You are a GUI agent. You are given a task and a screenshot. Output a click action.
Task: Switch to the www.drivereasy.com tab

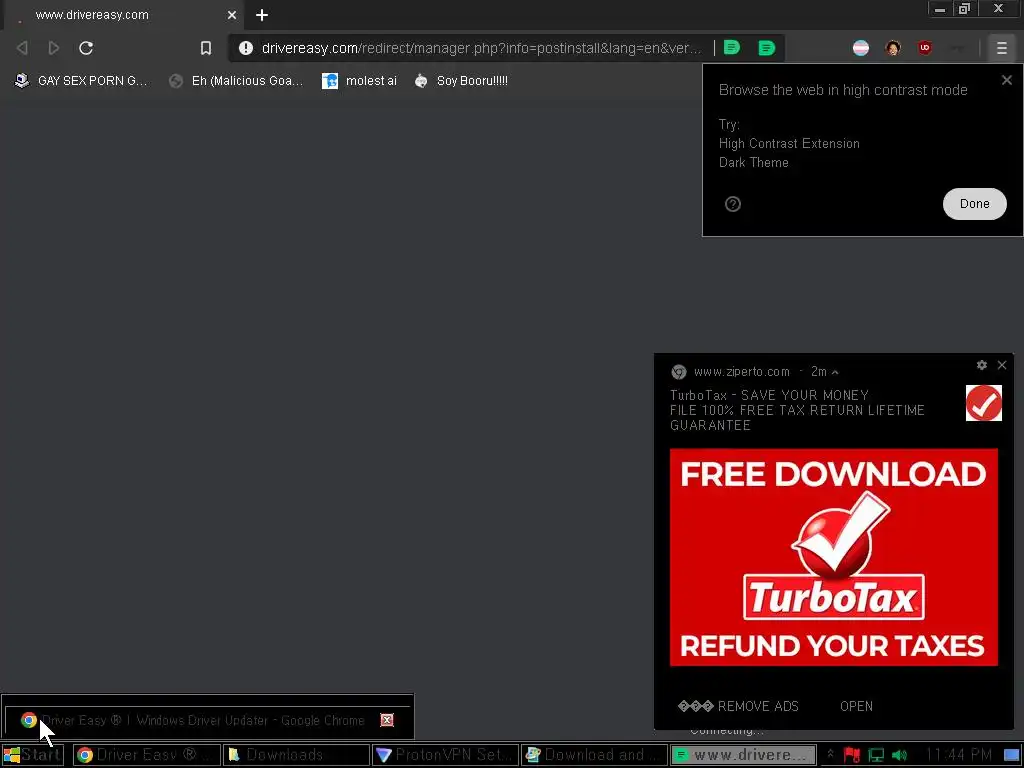click(x=124, y=15)
